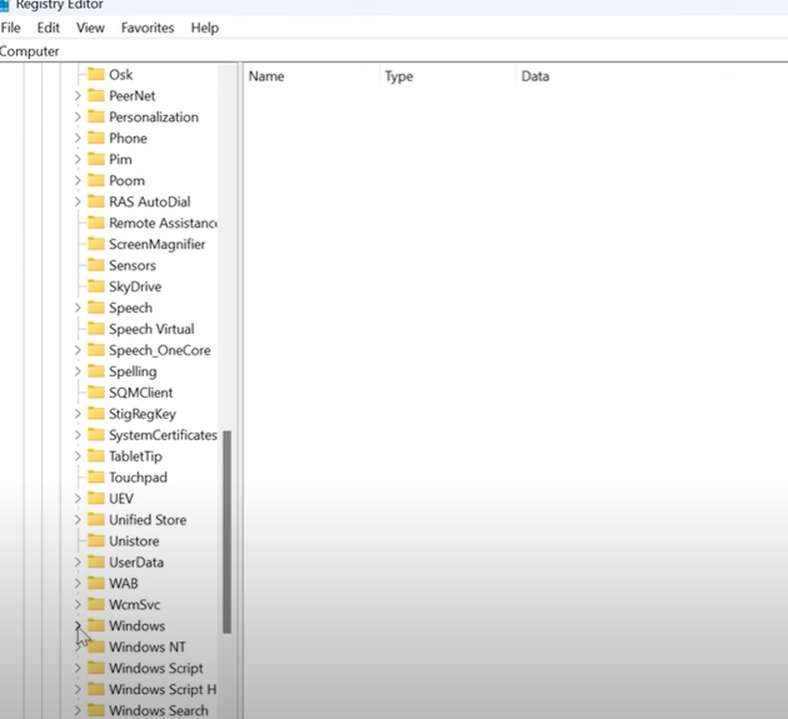Click the Pim folder icon

tap(95, 159)
